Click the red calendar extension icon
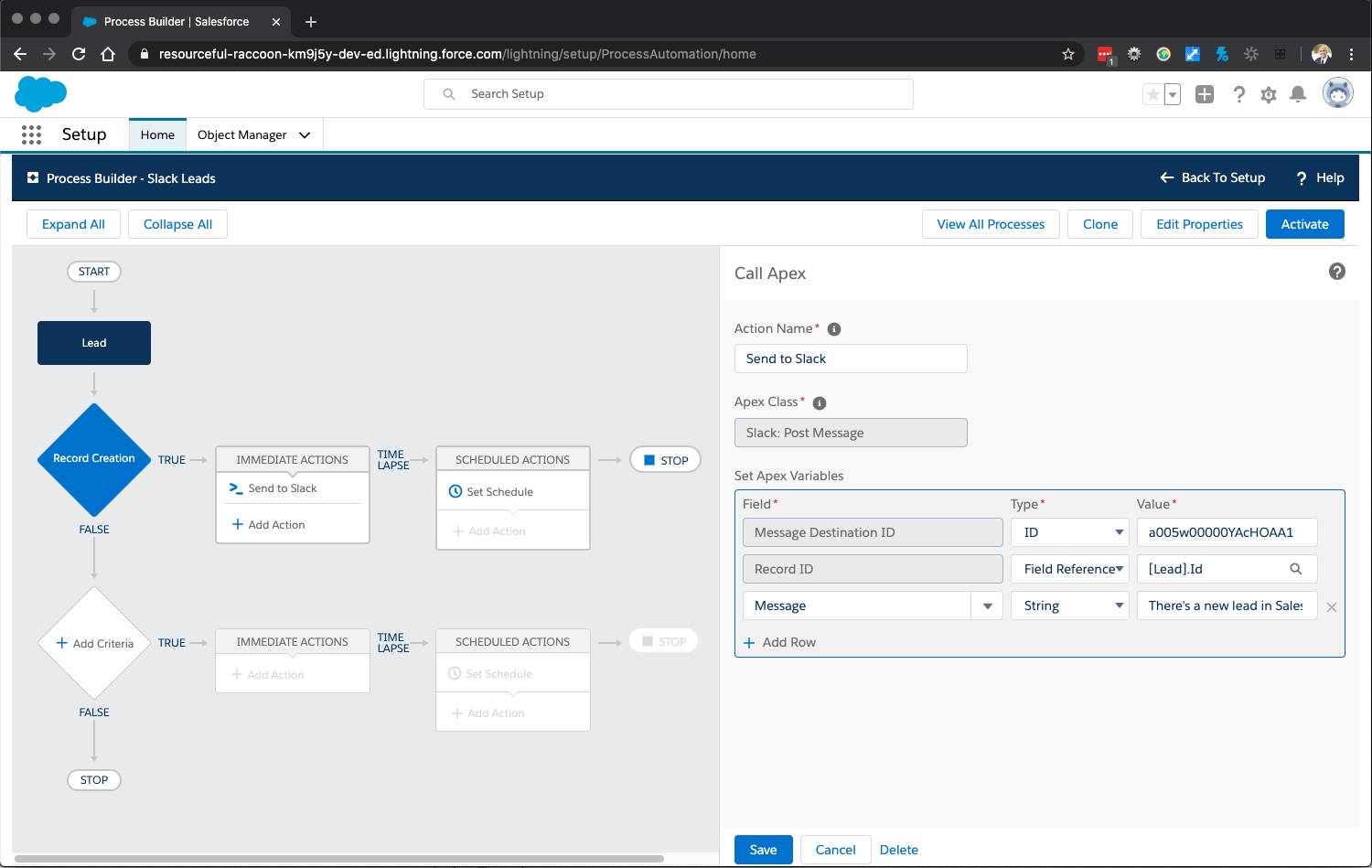 (1105, 54)
